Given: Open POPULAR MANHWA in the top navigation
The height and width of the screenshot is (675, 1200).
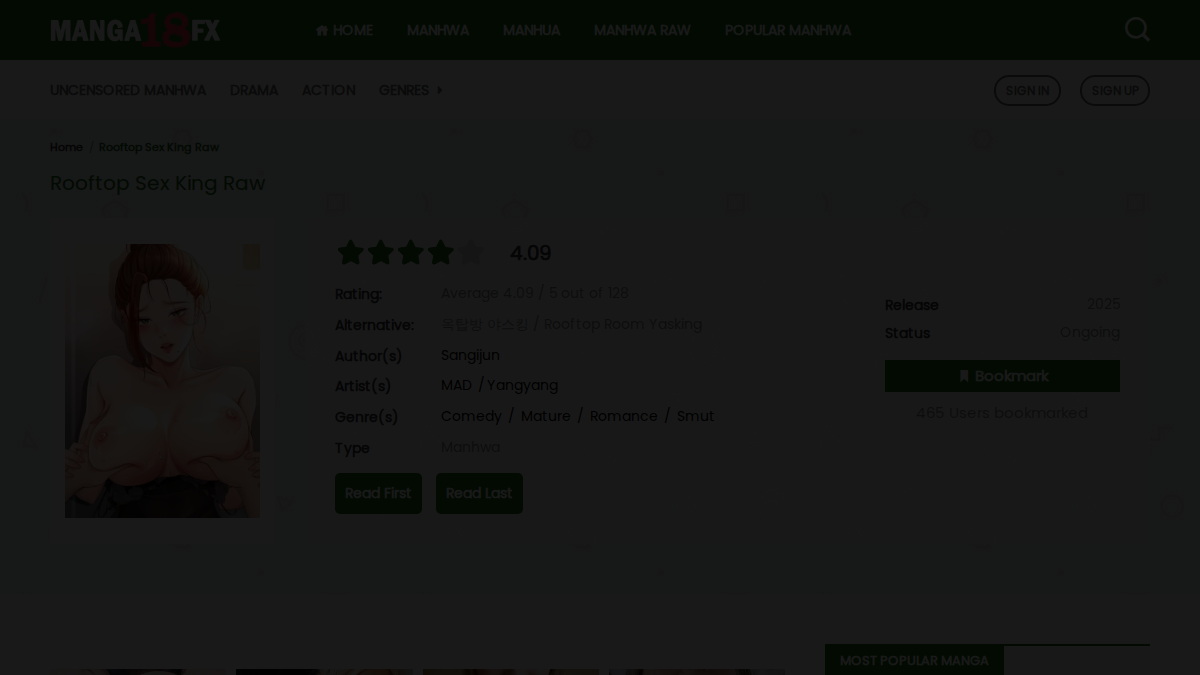Looking at the screenshot, I should click(788, 30).
